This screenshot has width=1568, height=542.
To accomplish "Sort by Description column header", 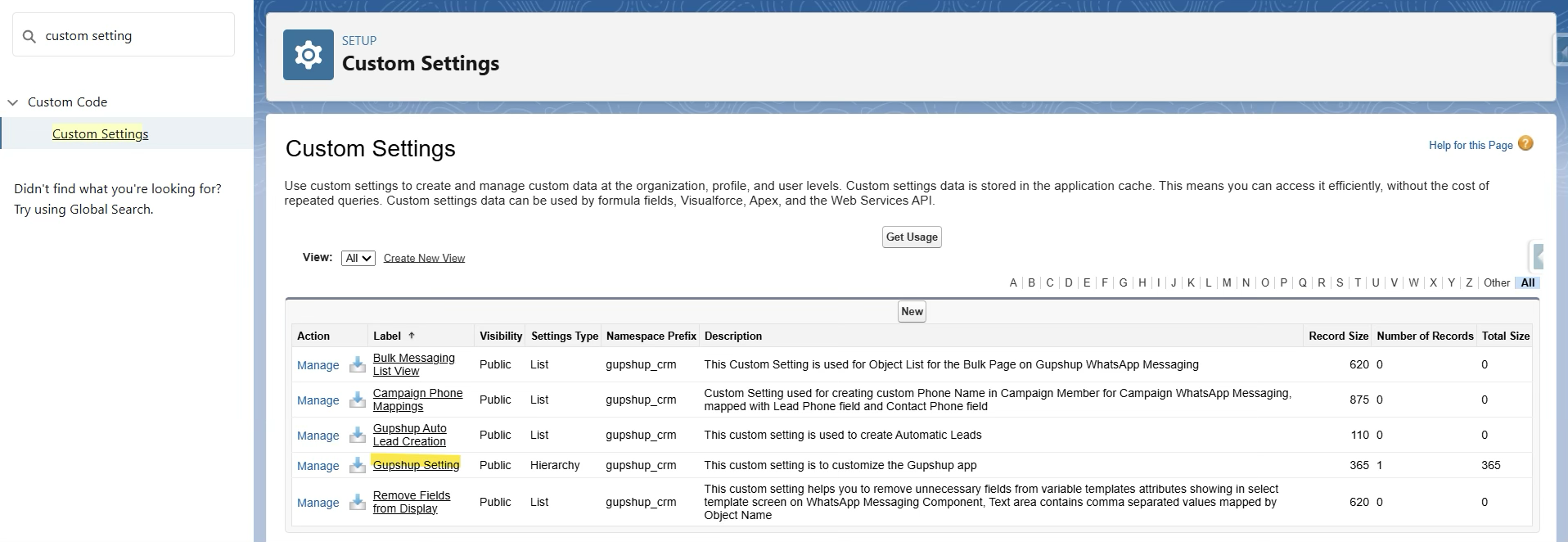I will click(x=733, y=336).
